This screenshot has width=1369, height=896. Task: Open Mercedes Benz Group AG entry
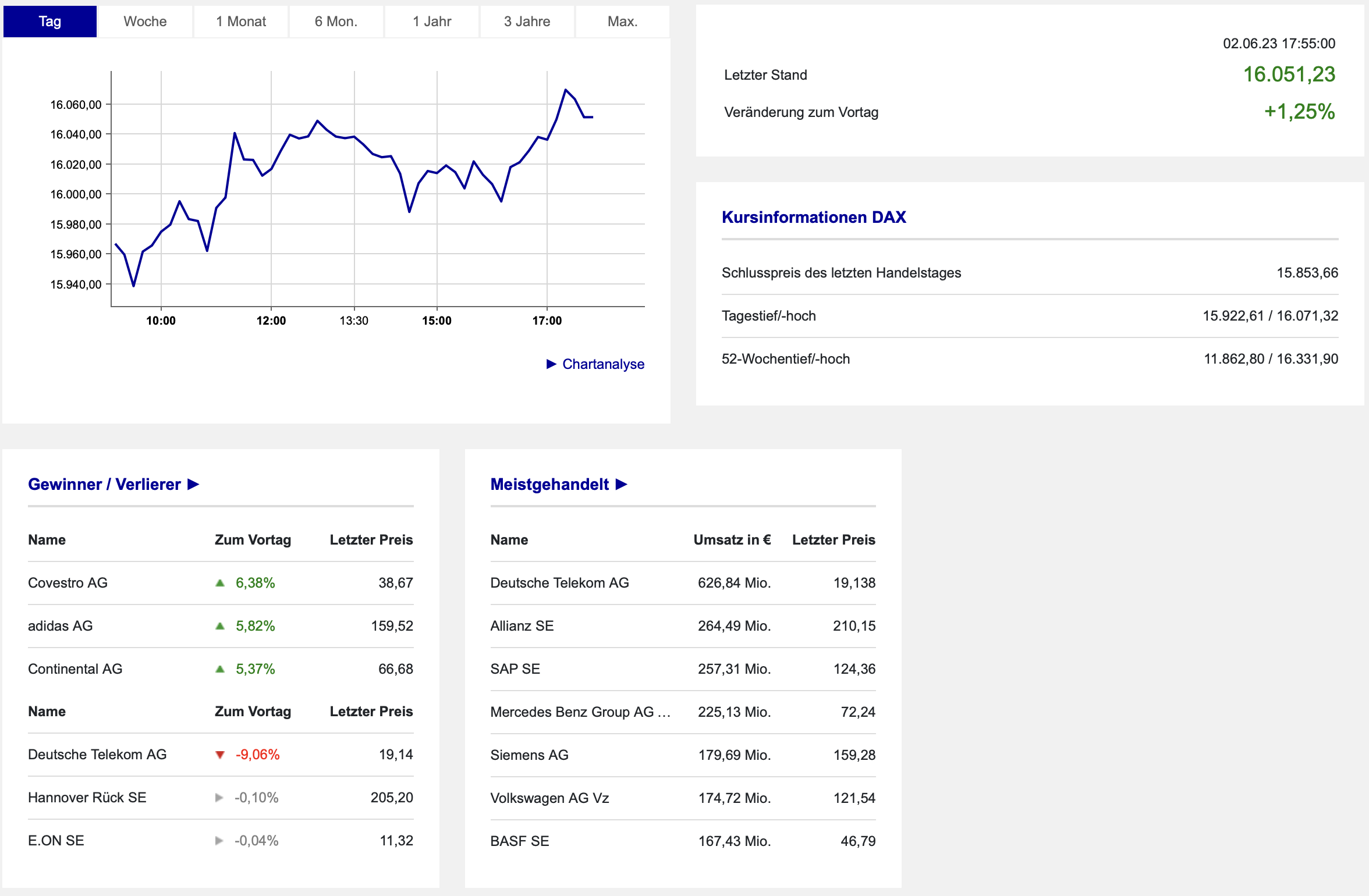580,712
